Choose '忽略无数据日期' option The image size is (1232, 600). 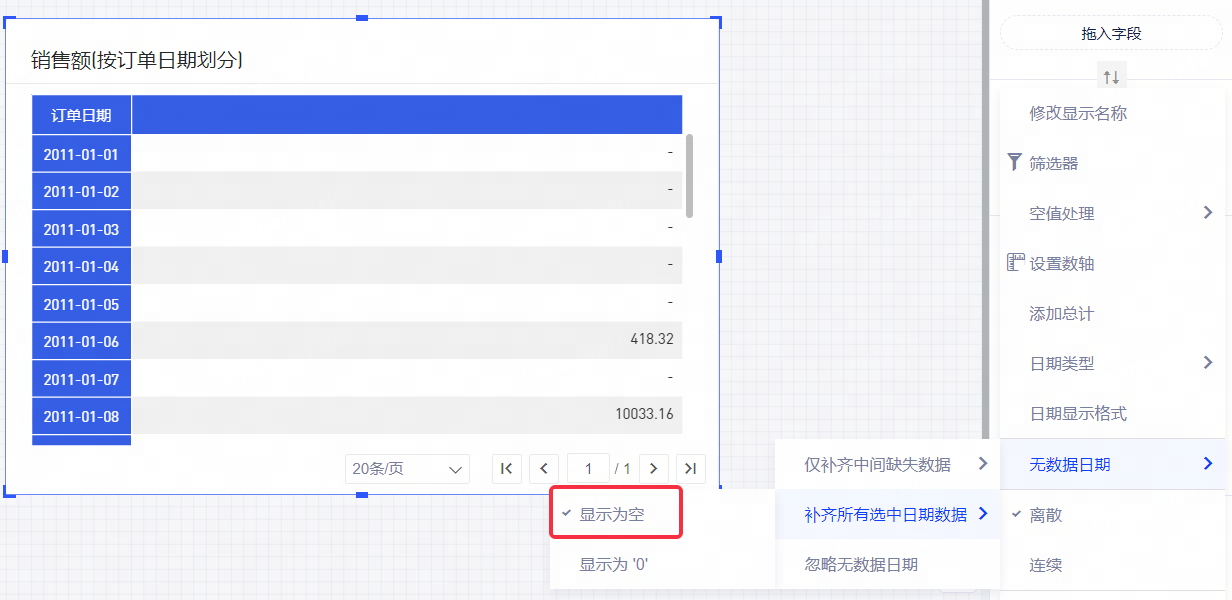pos(861,564)
